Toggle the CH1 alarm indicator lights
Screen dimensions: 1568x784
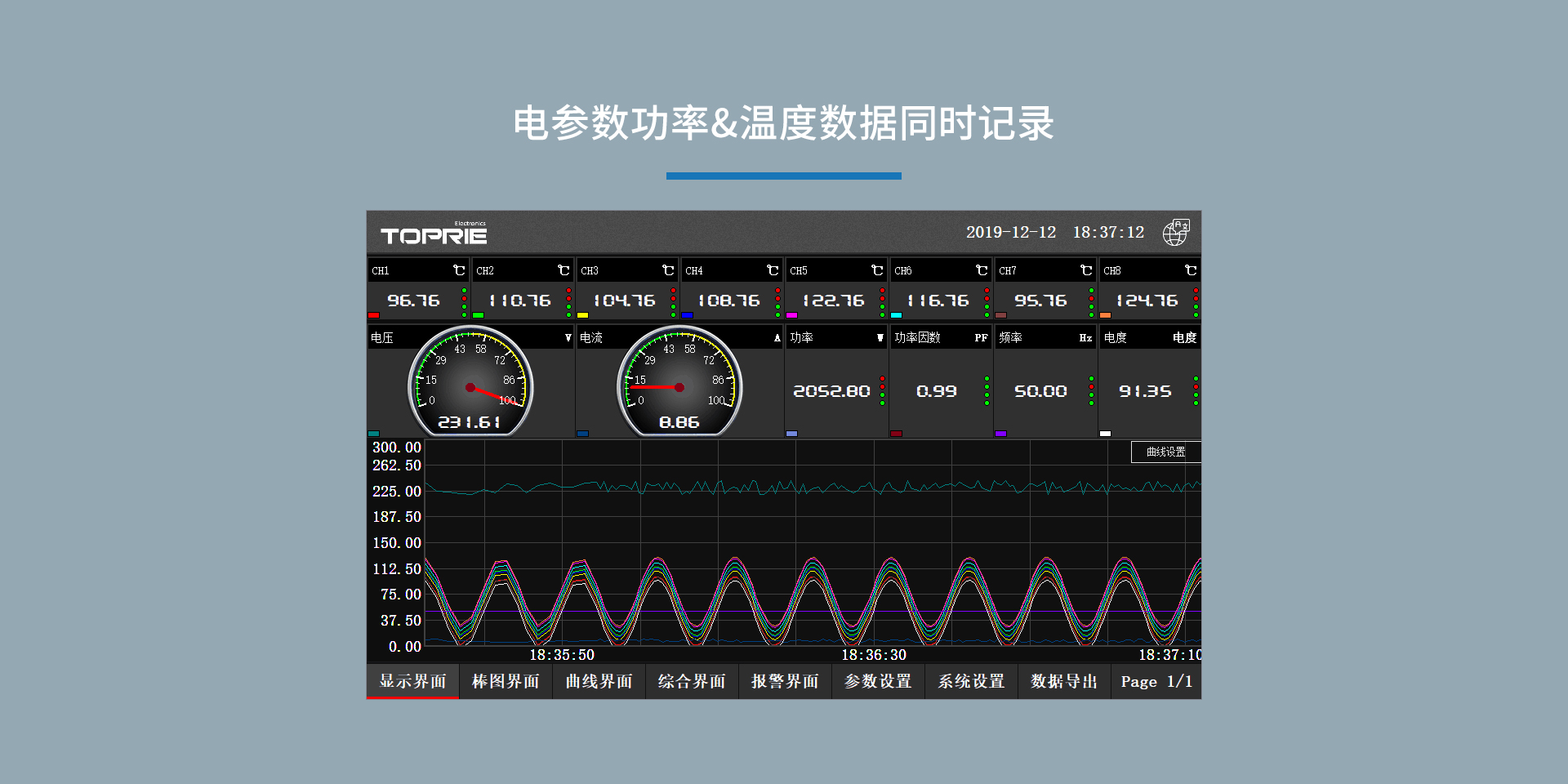tap(465, 299)
